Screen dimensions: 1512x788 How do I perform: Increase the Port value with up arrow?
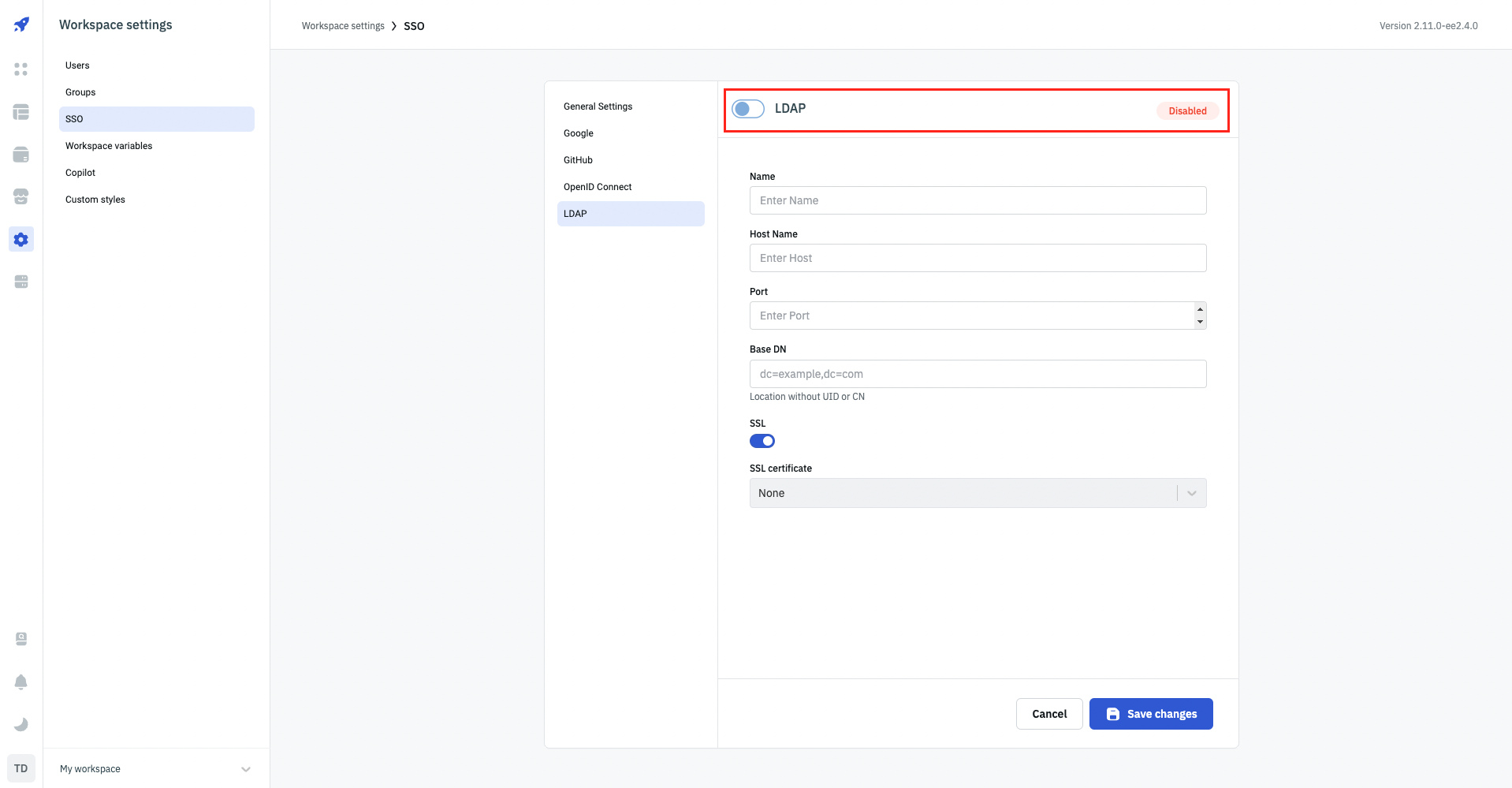1200,309
